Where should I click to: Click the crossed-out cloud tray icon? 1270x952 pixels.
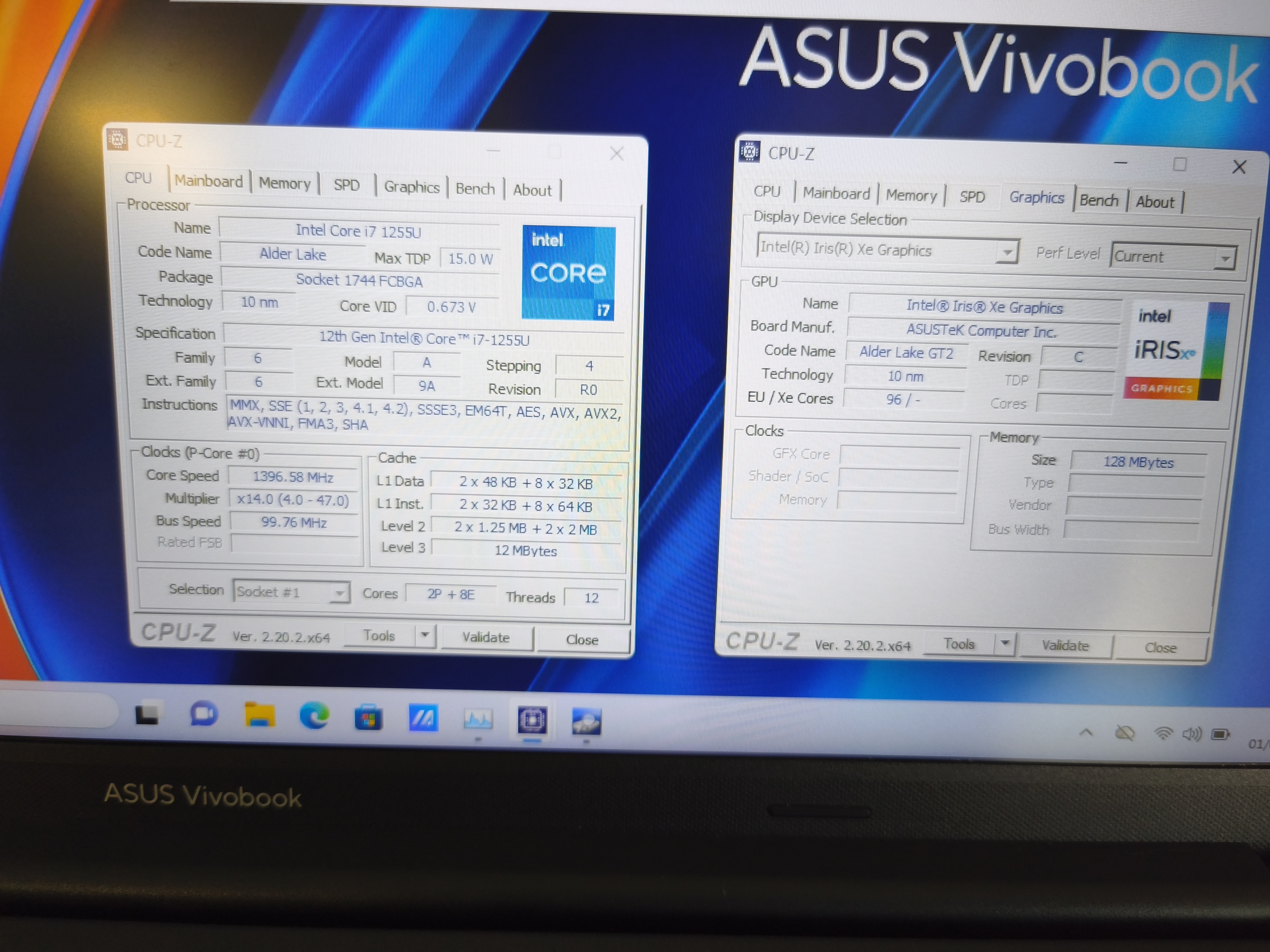[1125, 733]
